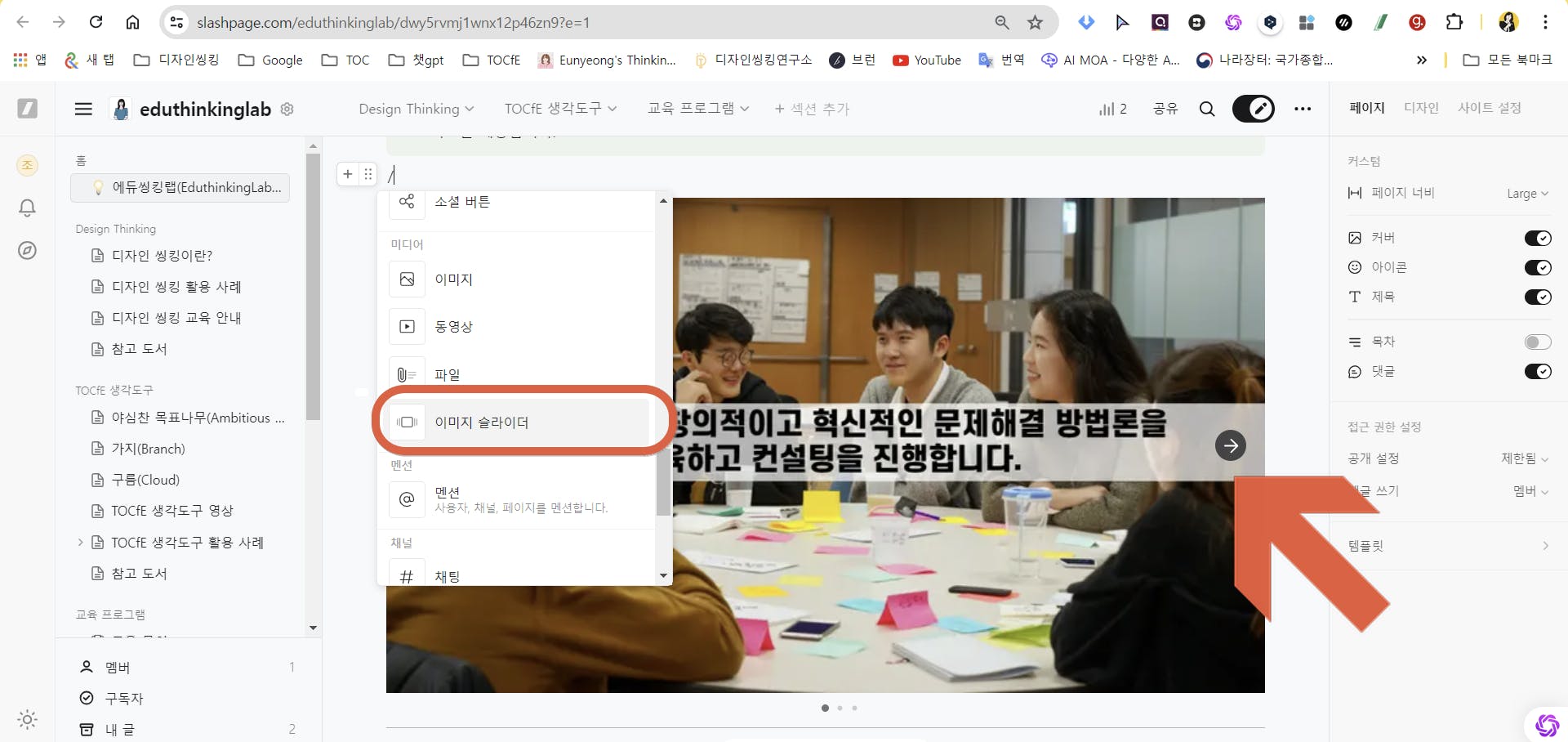This screenshot has width=1568, height=742.
Task: Click the search magnifier in the top bar
Action: (x=1207, y=109)
